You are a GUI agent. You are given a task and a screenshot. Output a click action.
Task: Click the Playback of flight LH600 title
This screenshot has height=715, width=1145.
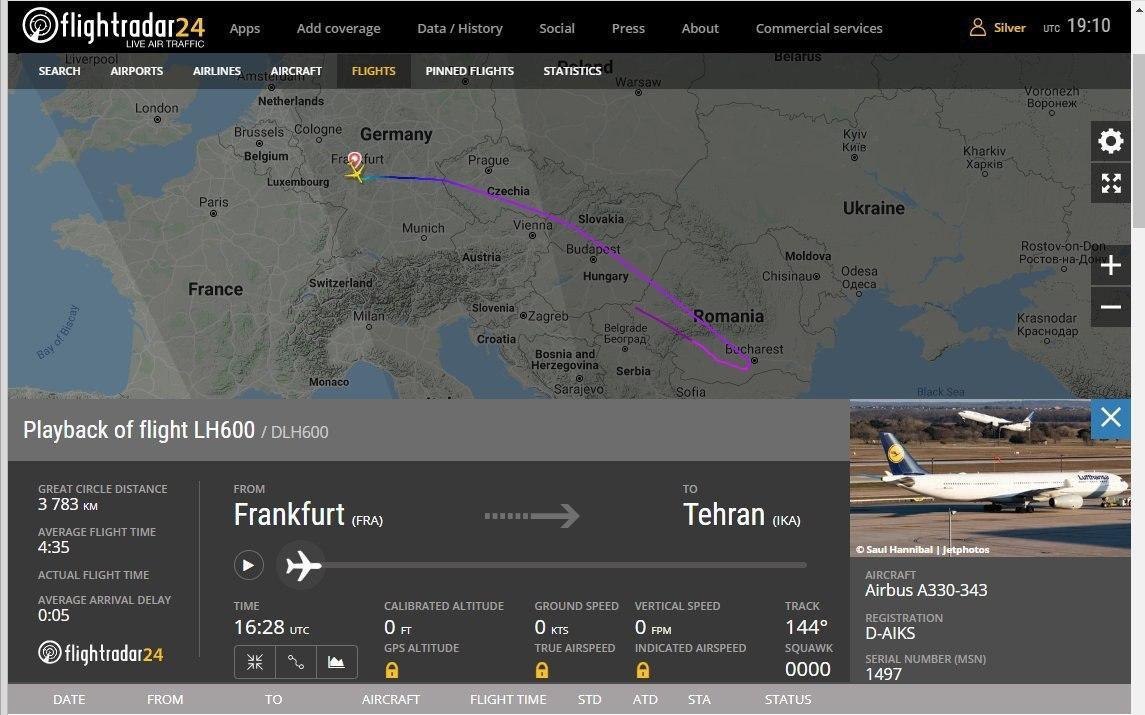point(139,430)
